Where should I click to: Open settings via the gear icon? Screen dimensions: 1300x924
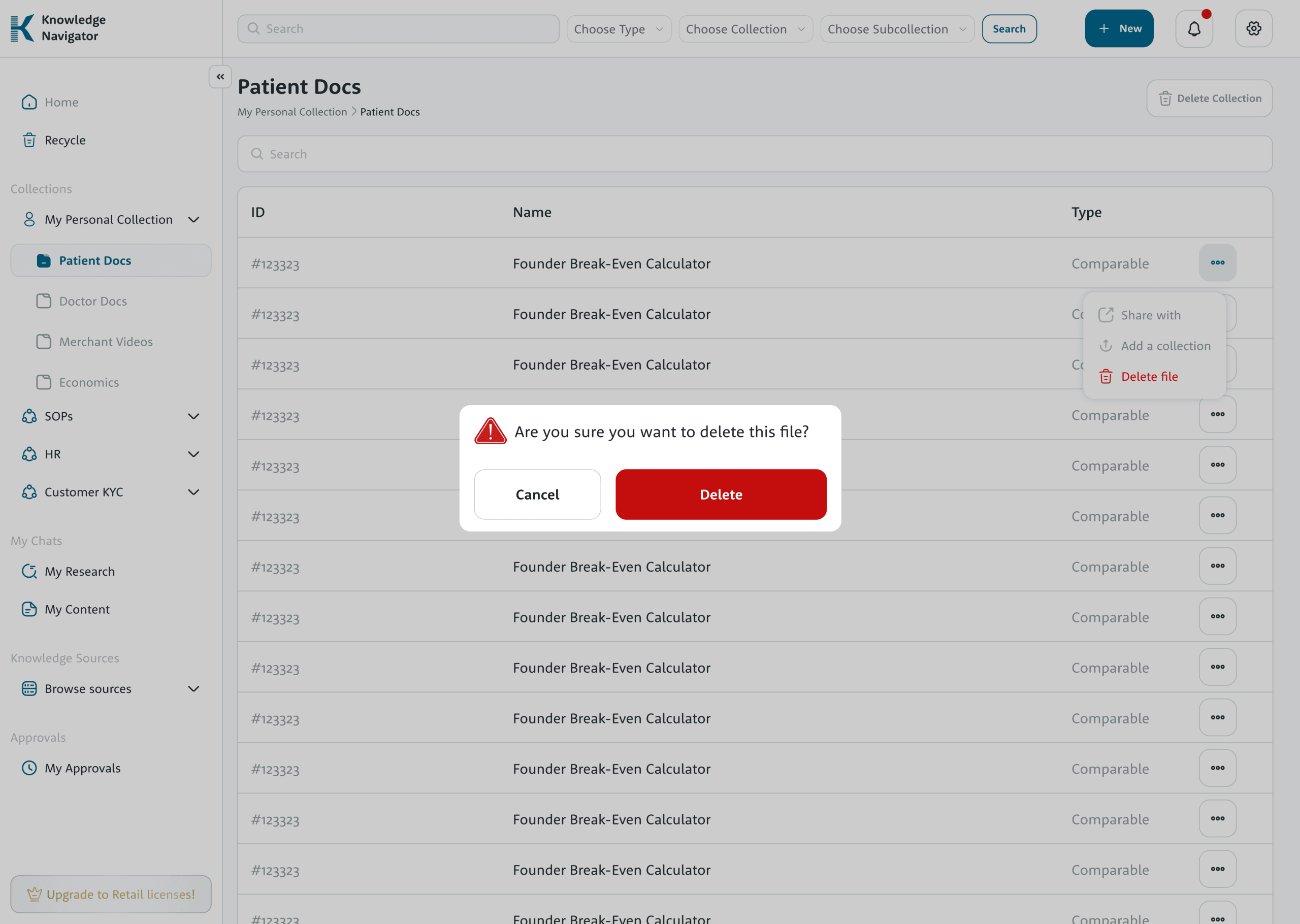[1253, 28]
